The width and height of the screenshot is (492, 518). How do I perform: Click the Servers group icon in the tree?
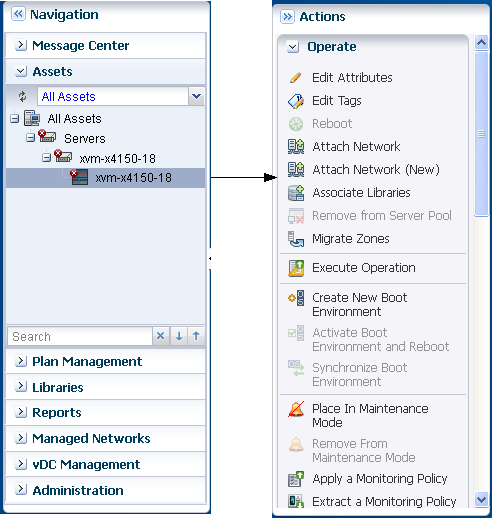47,136
